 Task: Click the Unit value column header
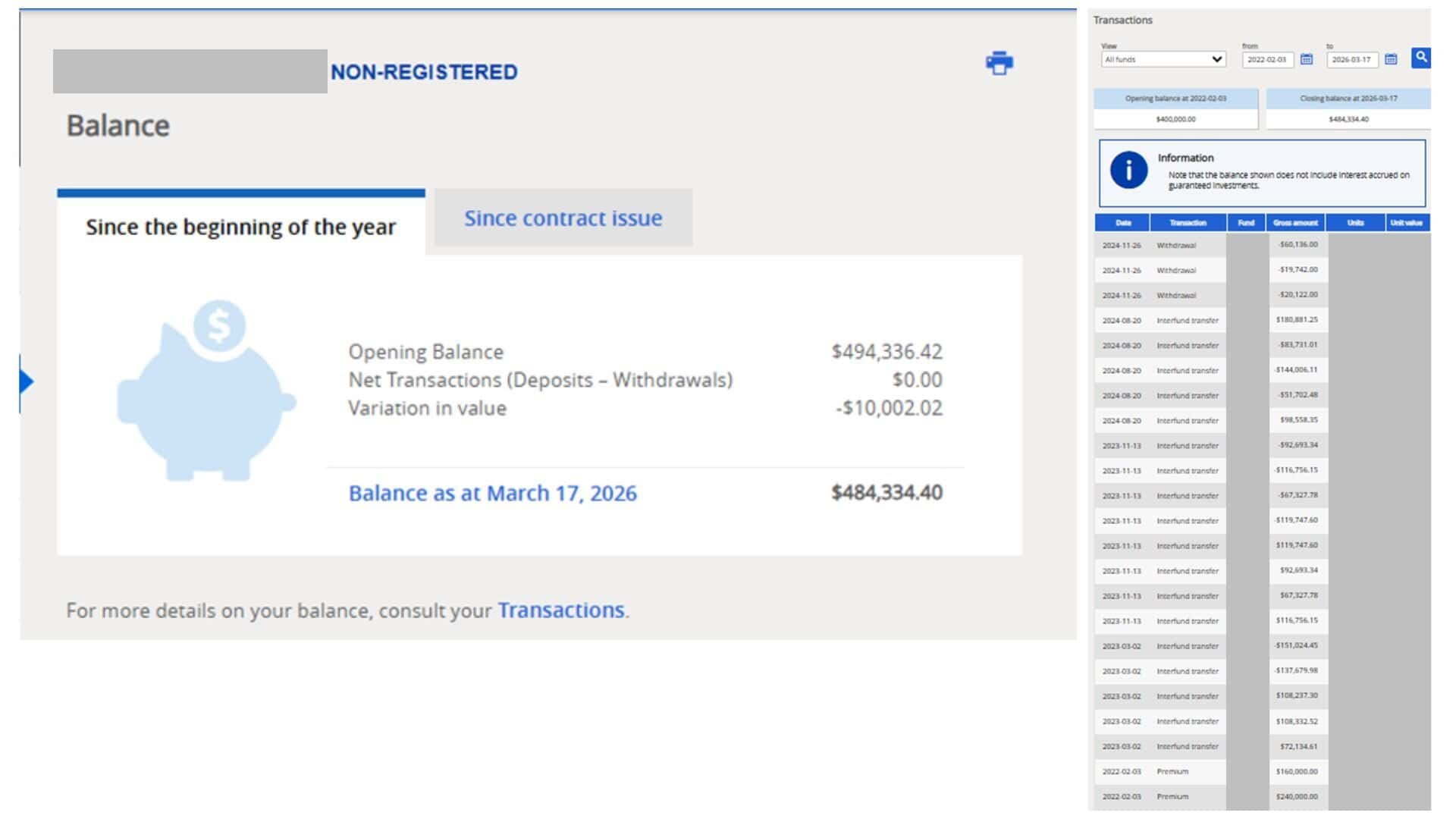(x=1407, y=223)
